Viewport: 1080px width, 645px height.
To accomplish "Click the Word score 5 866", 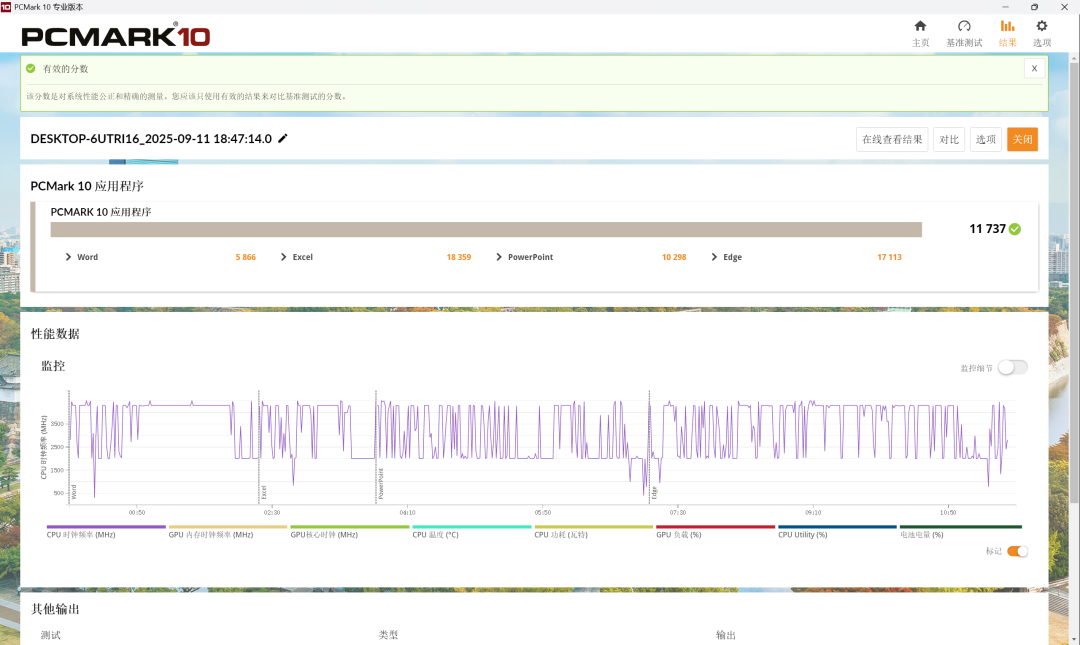I will (x=245, y=257).
